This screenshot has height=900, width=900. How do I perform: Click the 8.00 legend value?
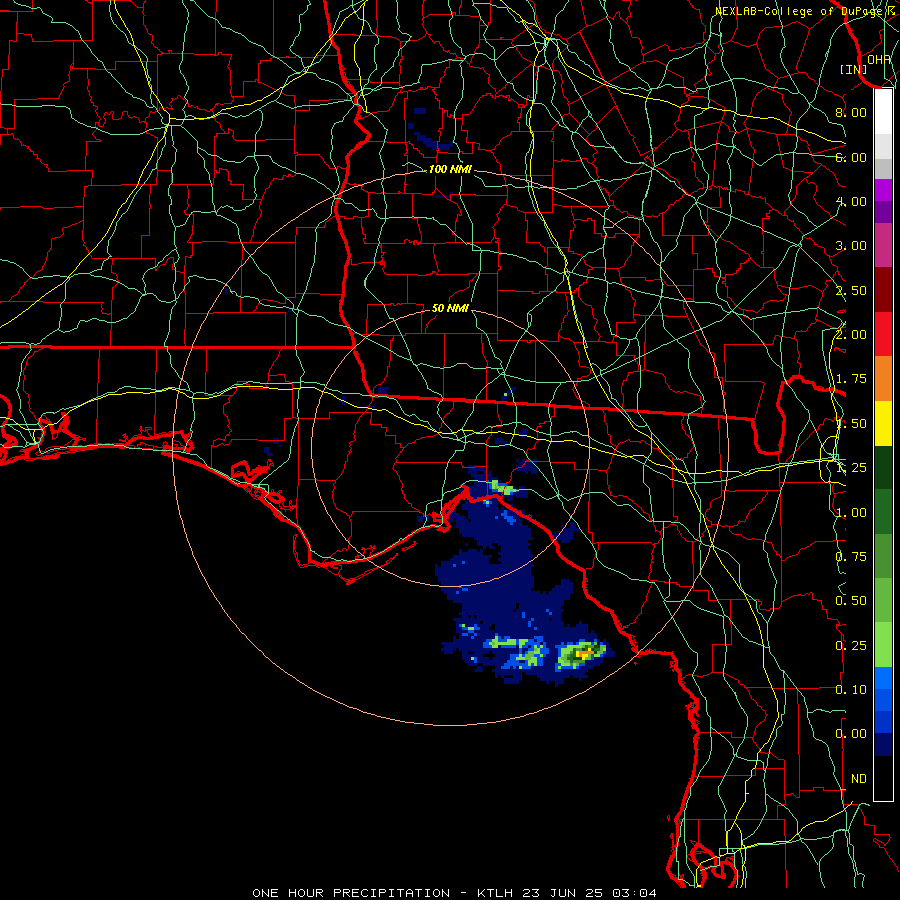851,112
